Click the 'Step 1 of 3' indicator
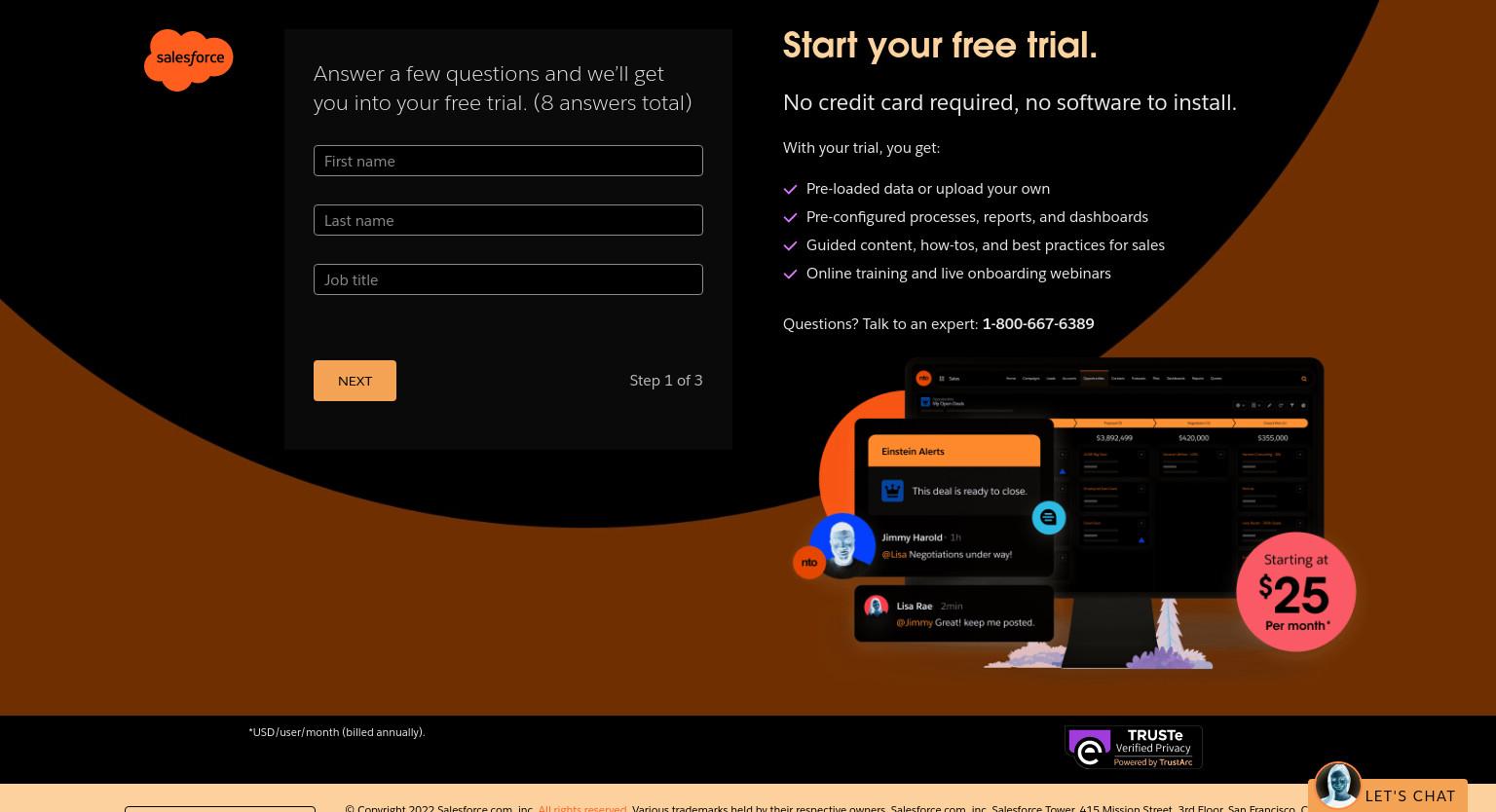This screenshot has height=812, width=1496. (666, 381)
